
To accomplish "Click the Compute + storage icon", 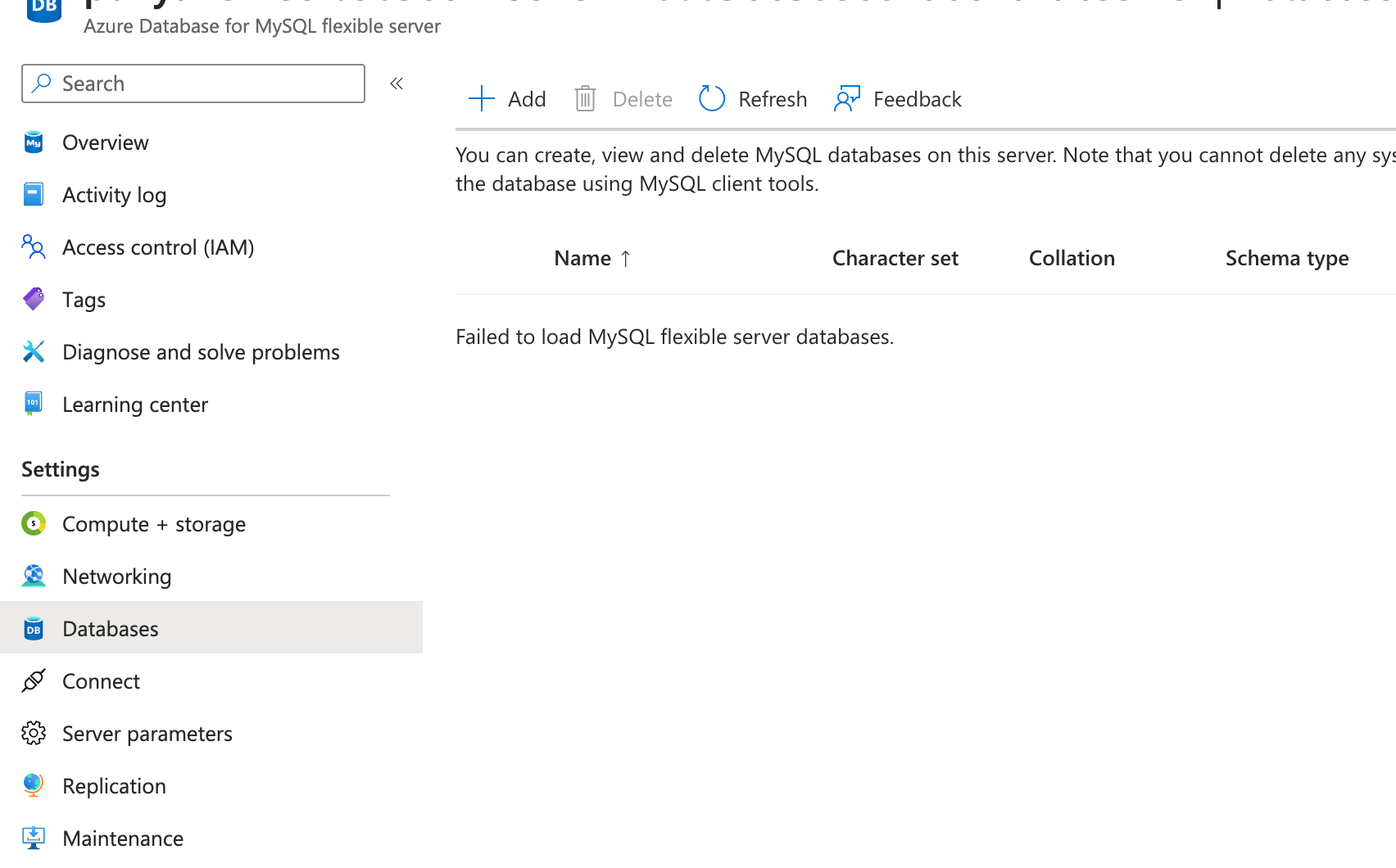I will coord(34,524).
